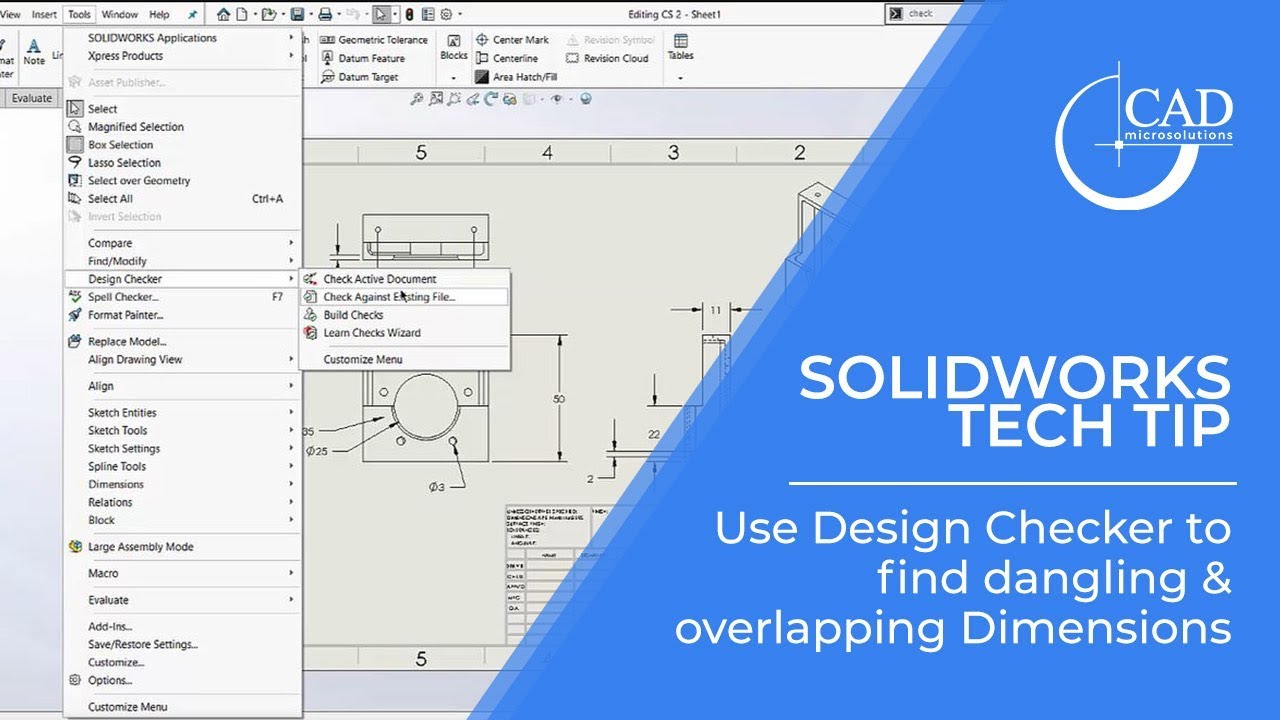Click the Home icon in the top toolbar
This screenshot has width=1280, height=720.
click(x=224, y=14)
